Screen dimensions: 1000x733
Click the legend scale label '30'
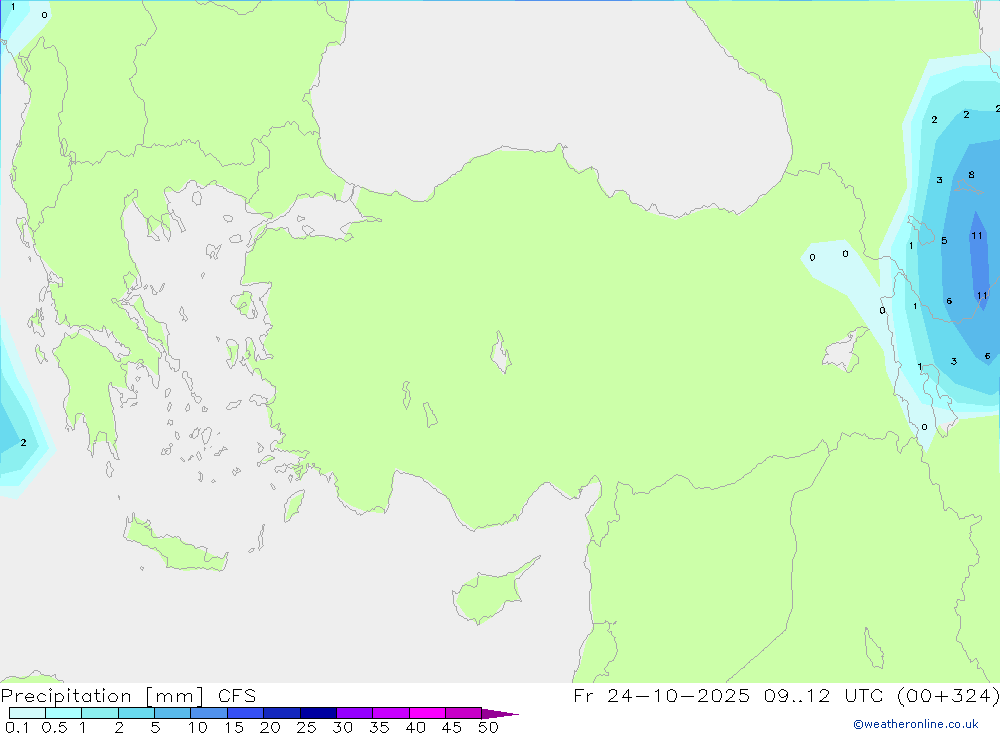coord(343,727)
